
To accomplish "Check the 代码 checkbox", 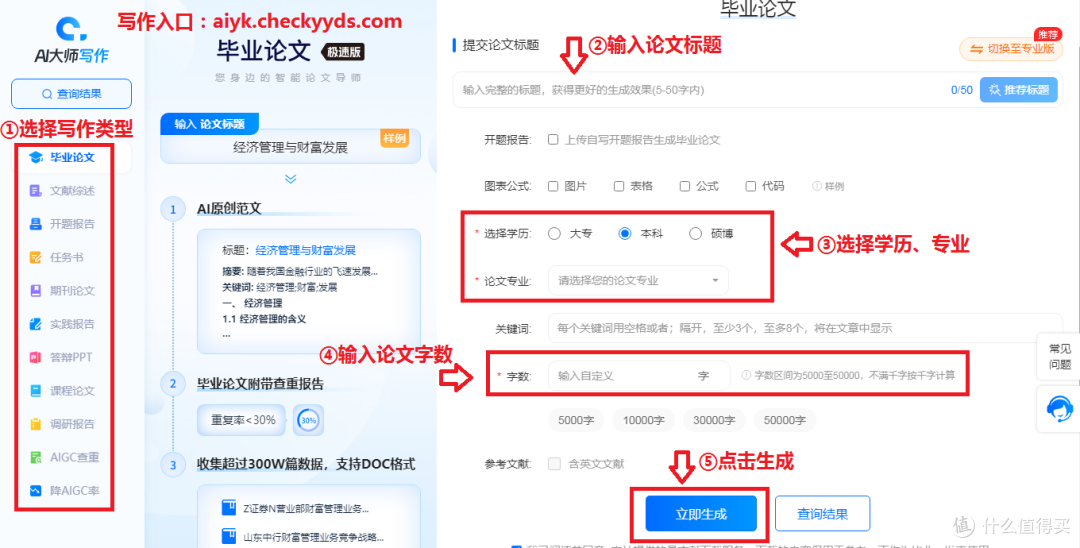I will coord(751,186).
